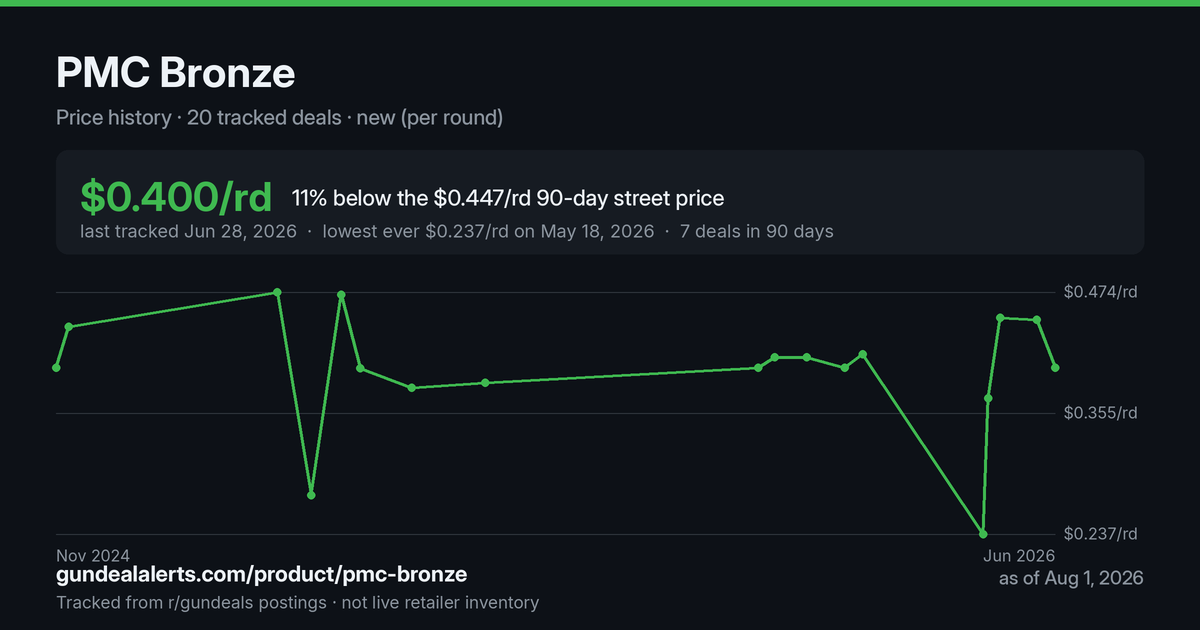This screenshot has width=1200, height=630.
Task: Click the $0.400/rd current price
Action: (x=176, y=197)
